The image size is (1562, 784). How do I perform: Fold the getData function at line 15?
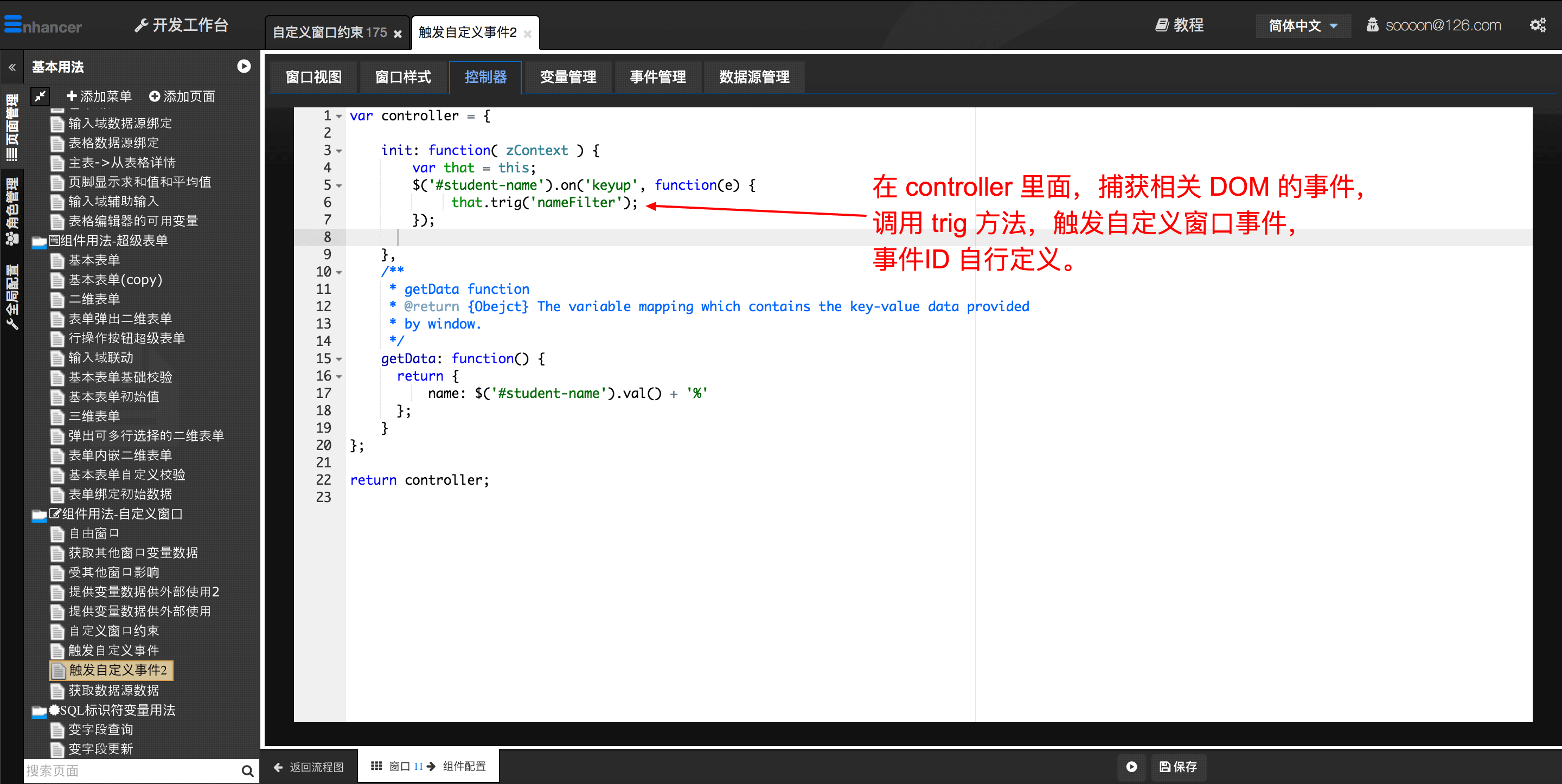click(x=339, y=359)
